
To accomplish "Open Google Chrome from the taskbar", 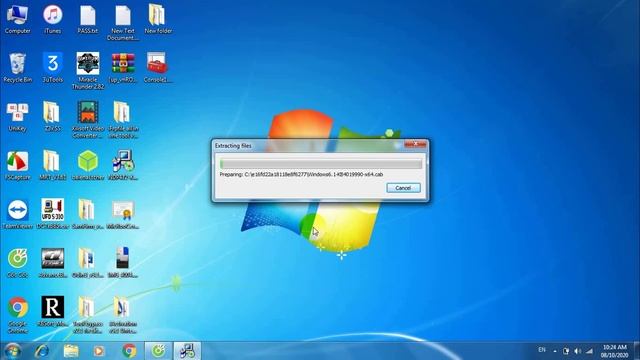I will (x=129, y=351).
